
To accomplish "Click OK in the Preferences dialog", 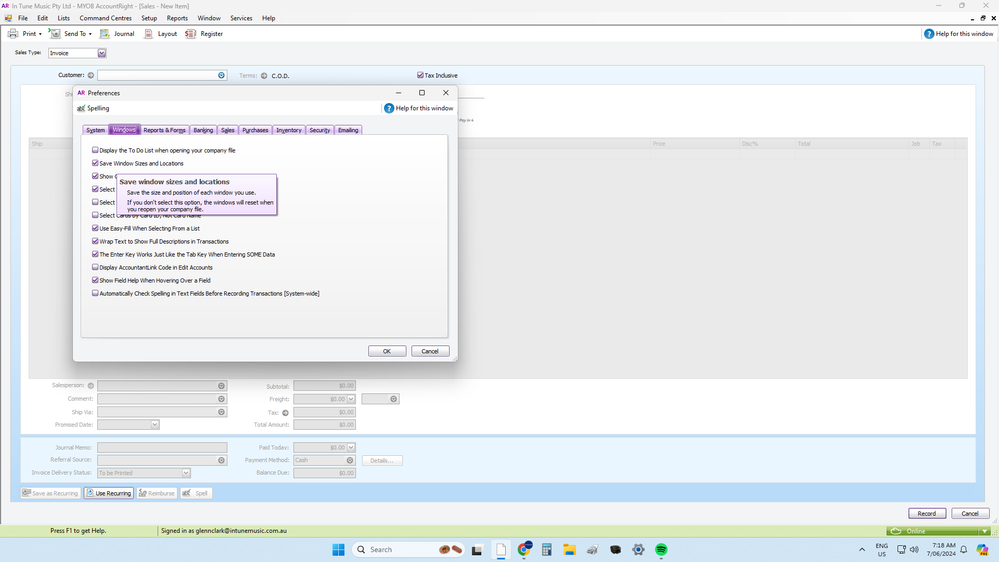I will coord(386,351).
